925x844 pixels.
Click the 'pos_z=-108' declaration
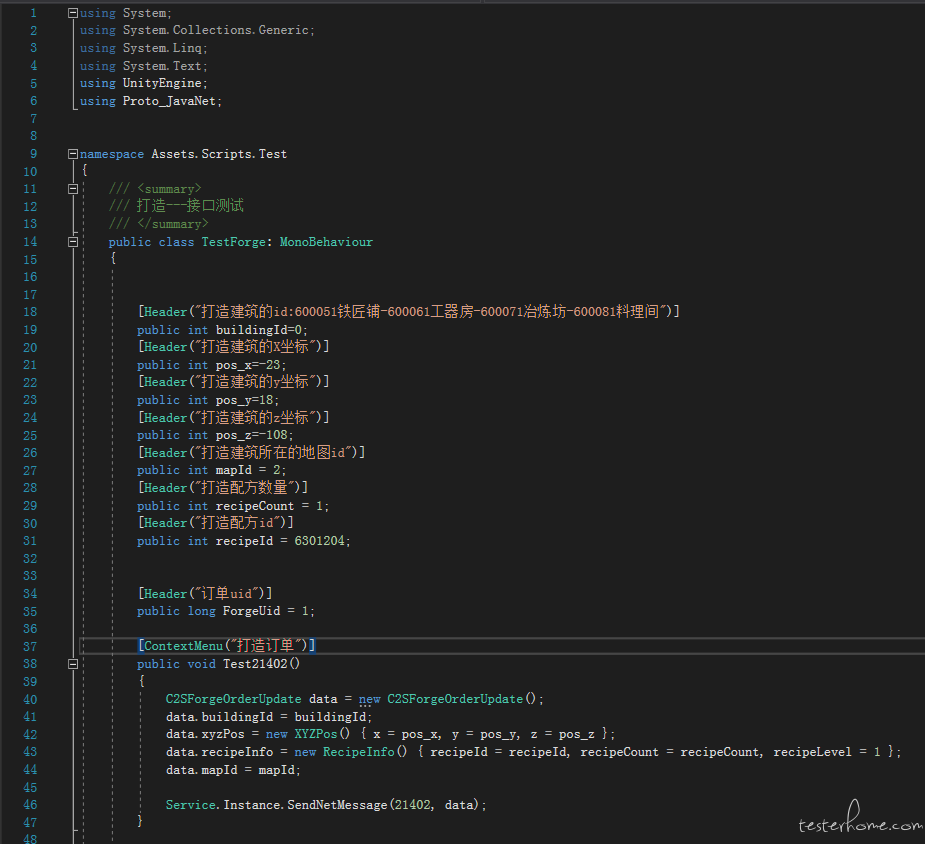[x=254, y=435]
